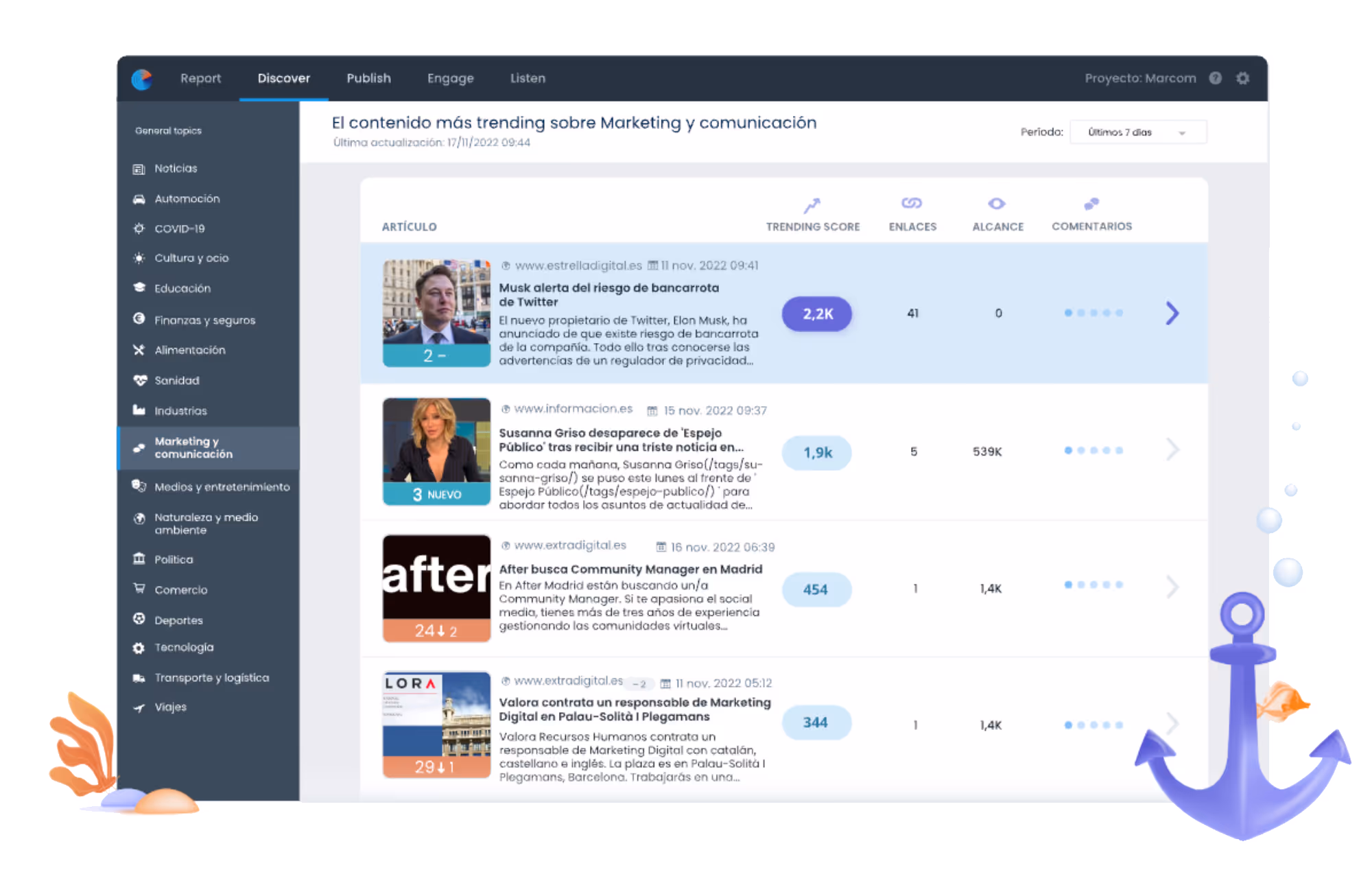Select the Transporte y logística truck icon
The height and width of the screenshot is (883, 1372).
tap(139, 678)
